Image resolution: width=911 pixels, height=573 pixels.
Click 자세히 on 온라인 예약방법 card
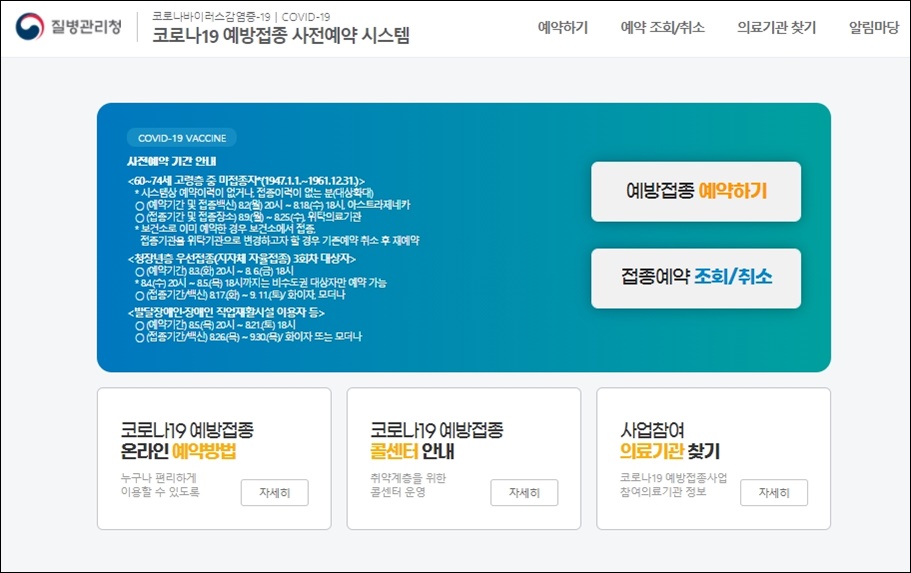click(x=275, y=492)
